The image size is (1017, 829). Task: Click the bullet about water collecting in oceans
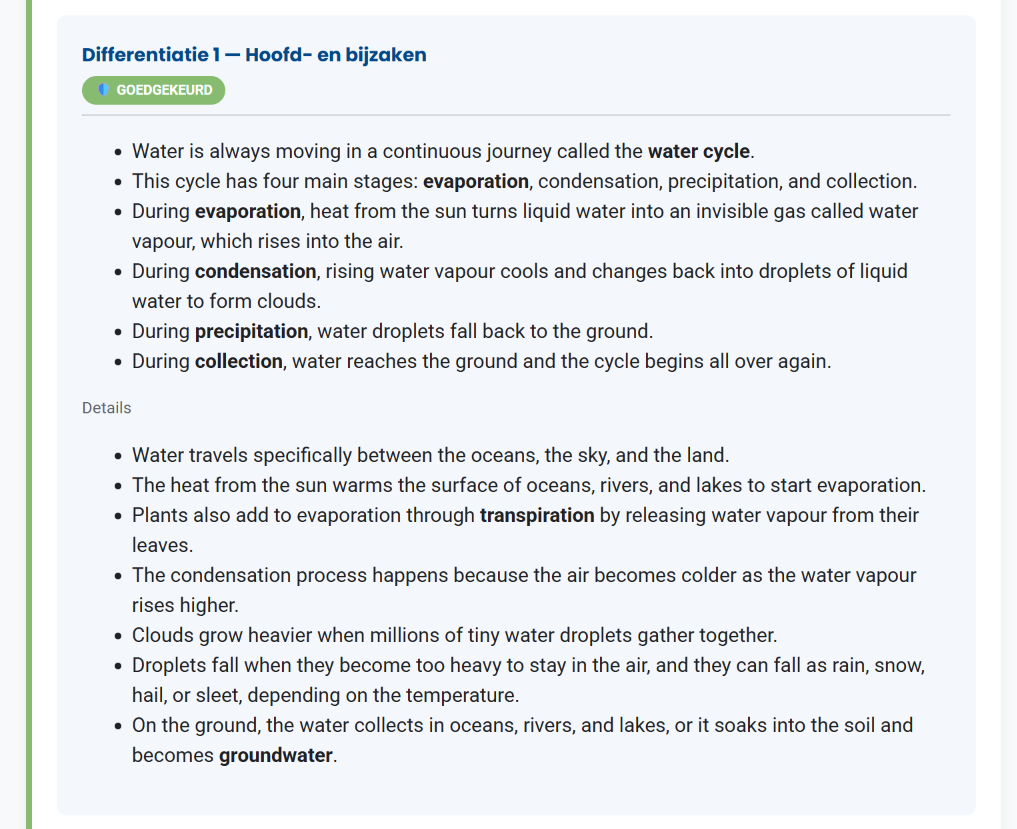coord(523,740)
